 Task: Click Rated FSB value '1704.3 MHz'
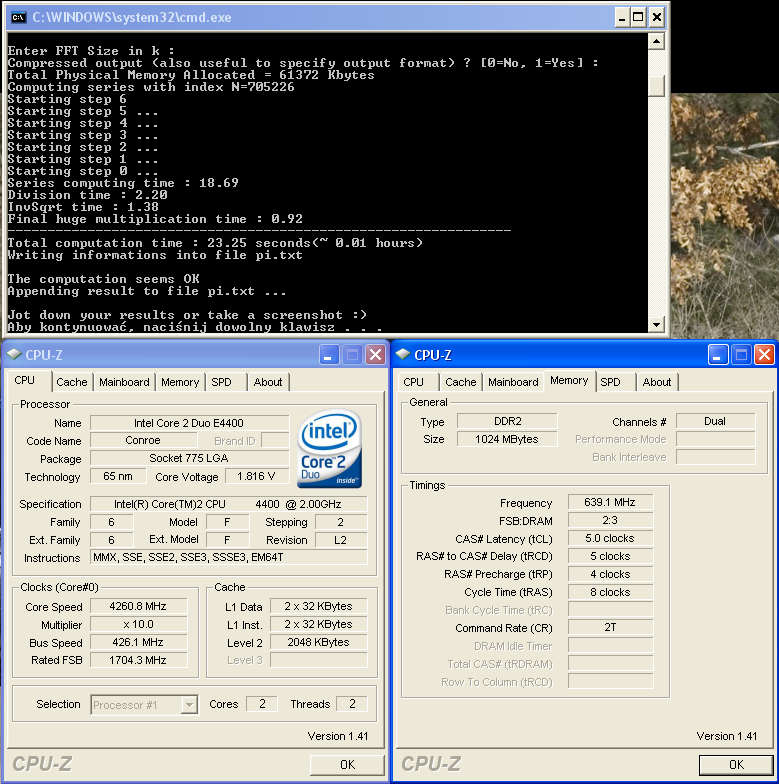[138, 660]
